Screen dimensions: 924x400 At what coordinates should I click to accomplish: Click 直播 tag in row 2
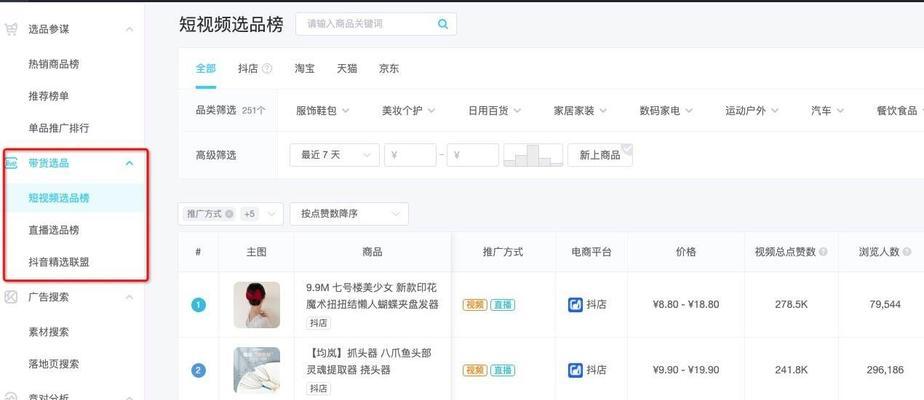(x=502, y=370)
